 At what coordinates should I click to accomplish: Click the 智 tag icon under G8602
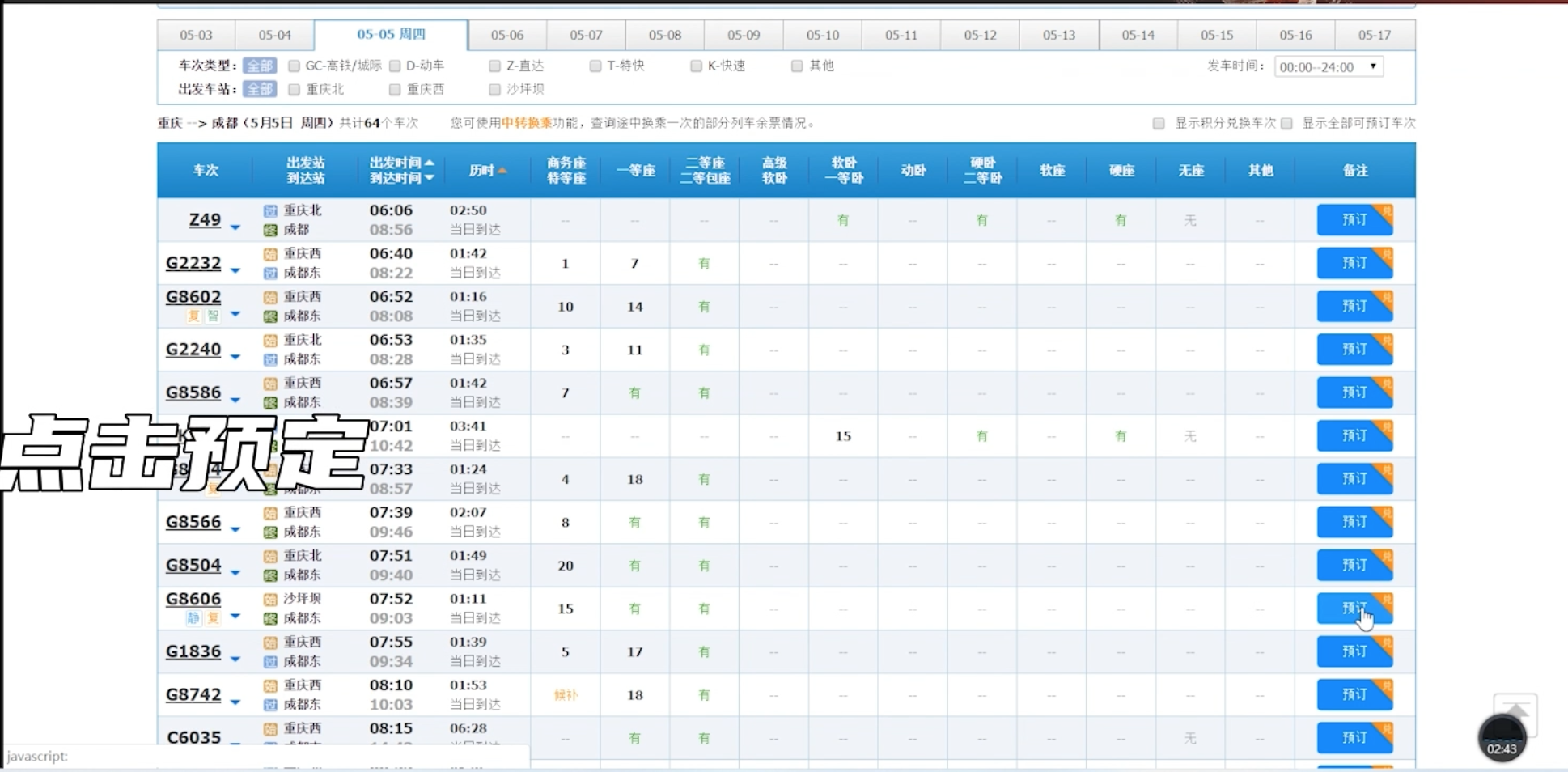click(212, 316)
